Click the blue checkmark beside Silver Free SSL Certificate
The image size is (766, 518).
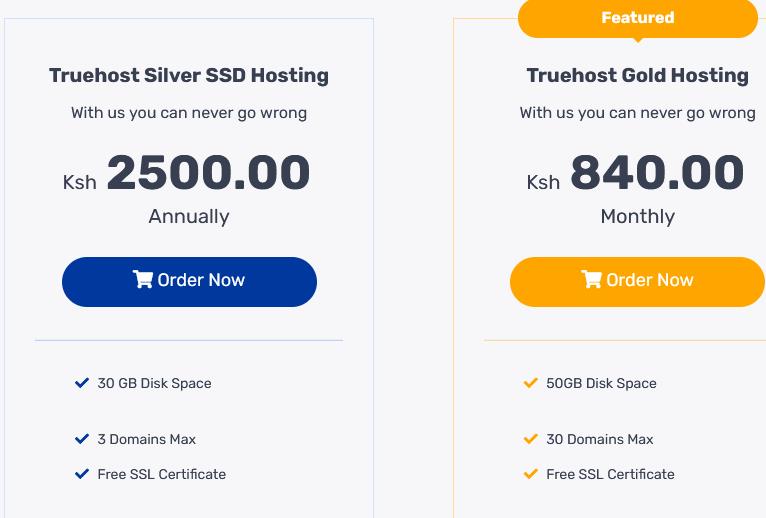point(82,474)
